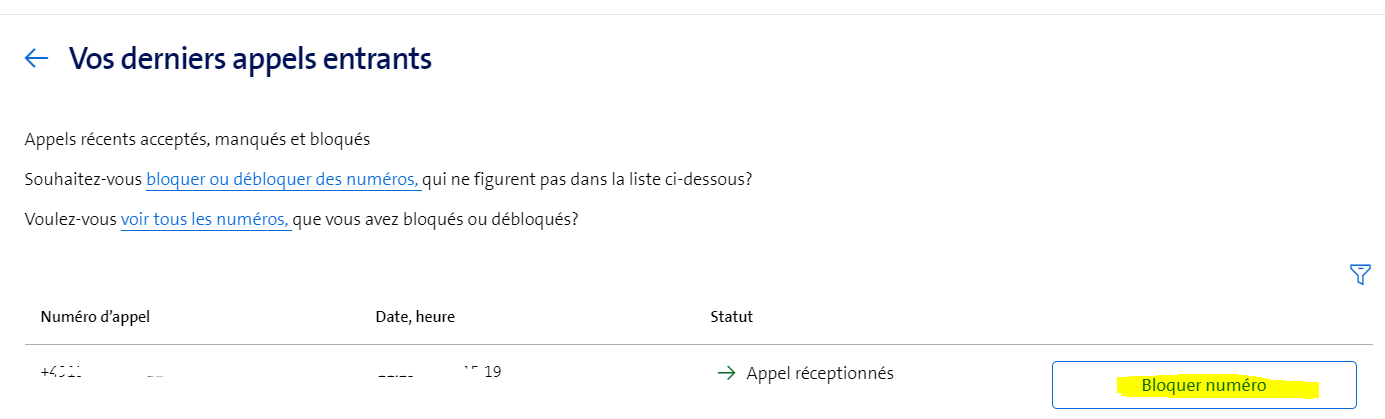Follow the 'voir tous les numéros' link

[x=205, y=219]
